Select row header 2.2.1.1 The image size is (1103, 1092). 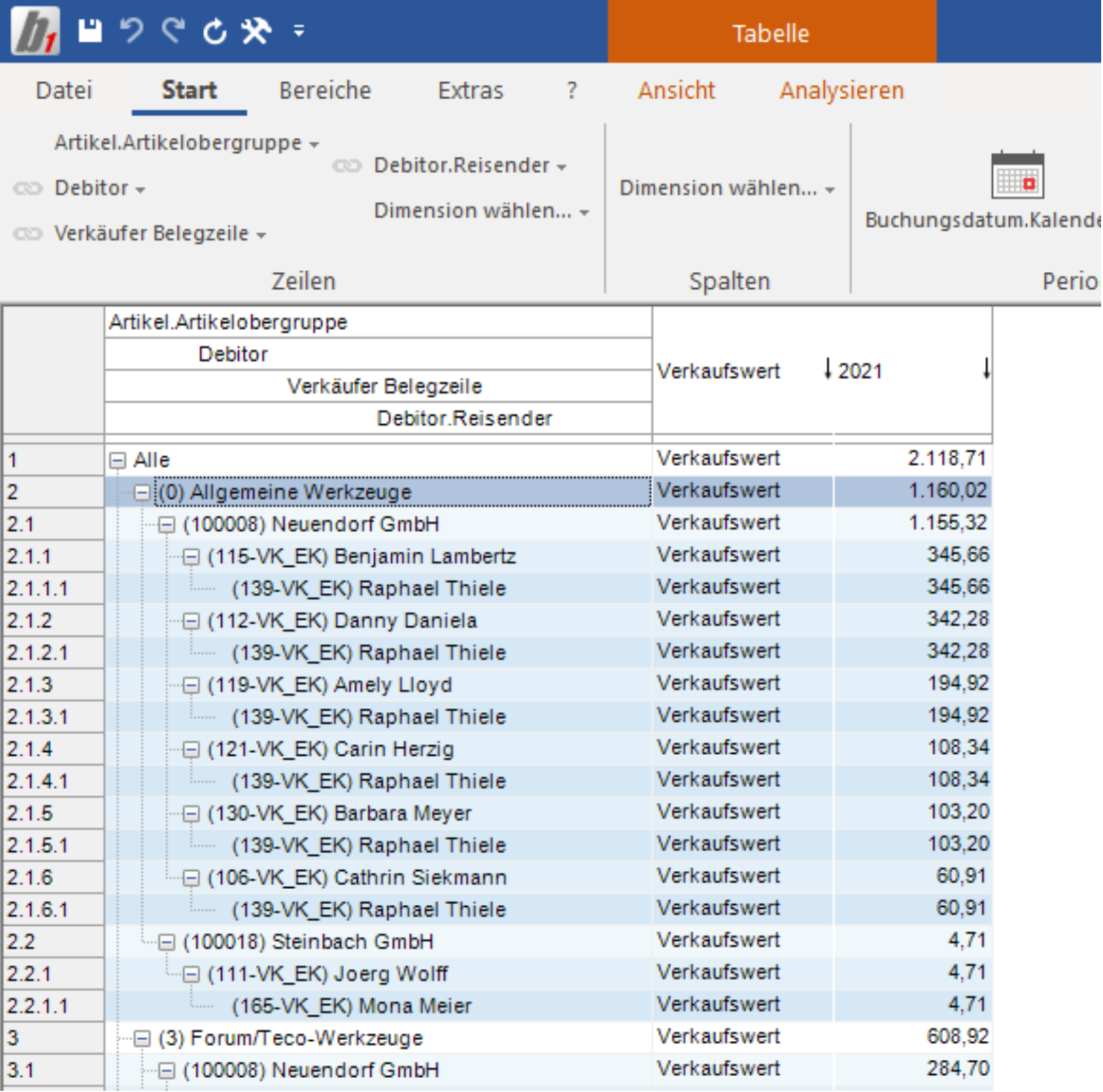pos(53,1007)
